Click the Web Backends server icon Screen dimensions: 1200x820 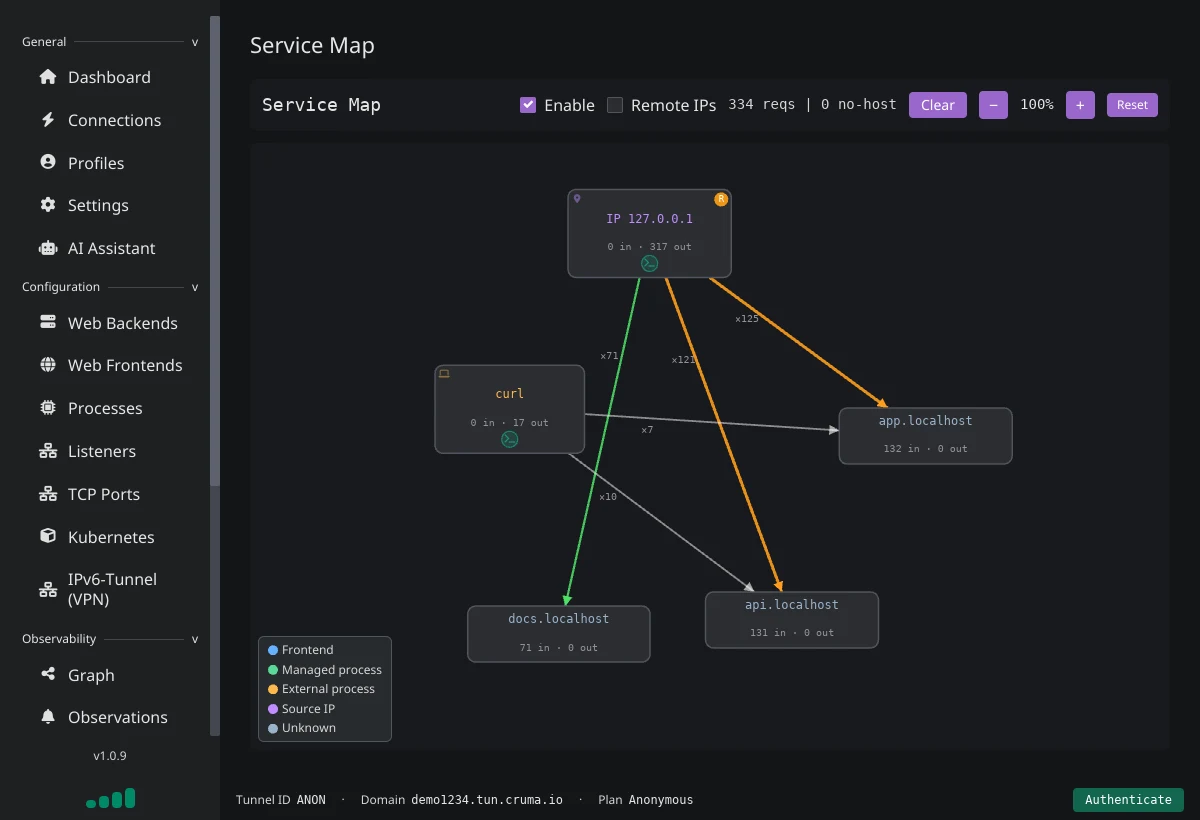[48, 322]
